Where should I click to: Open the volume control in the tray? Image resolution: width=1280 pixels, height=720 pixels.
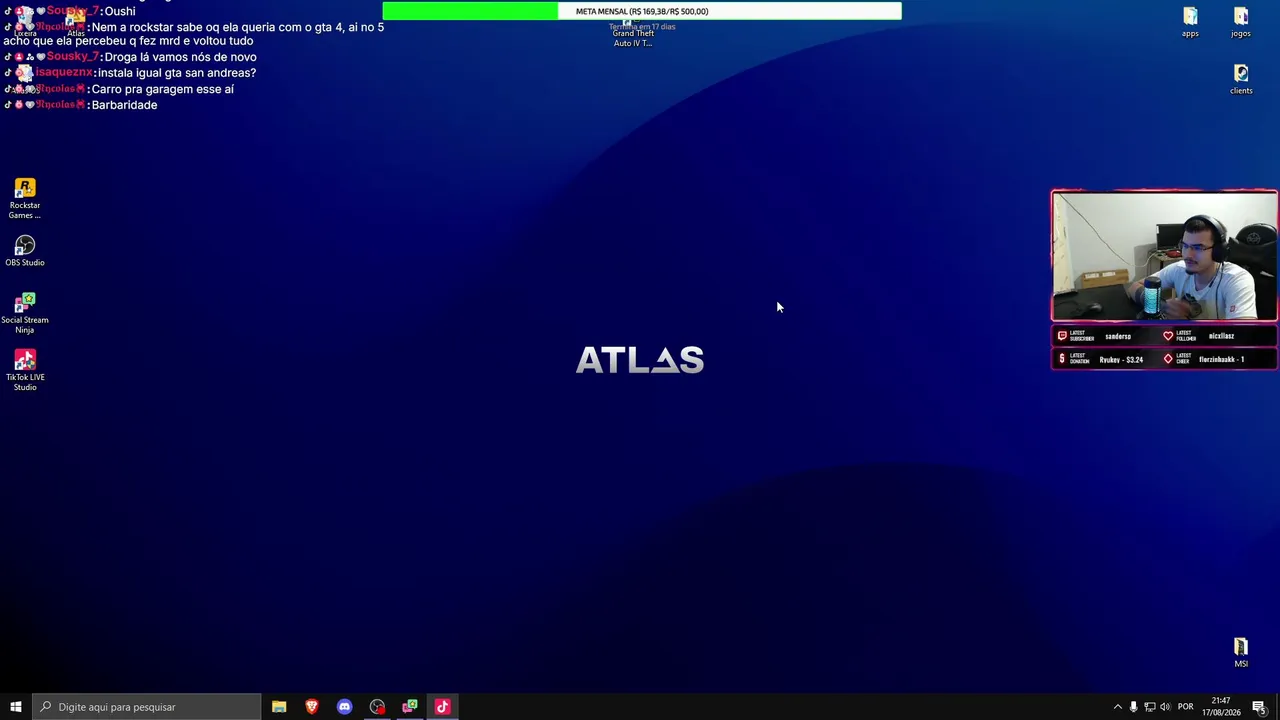click(x=1165, y=707)
